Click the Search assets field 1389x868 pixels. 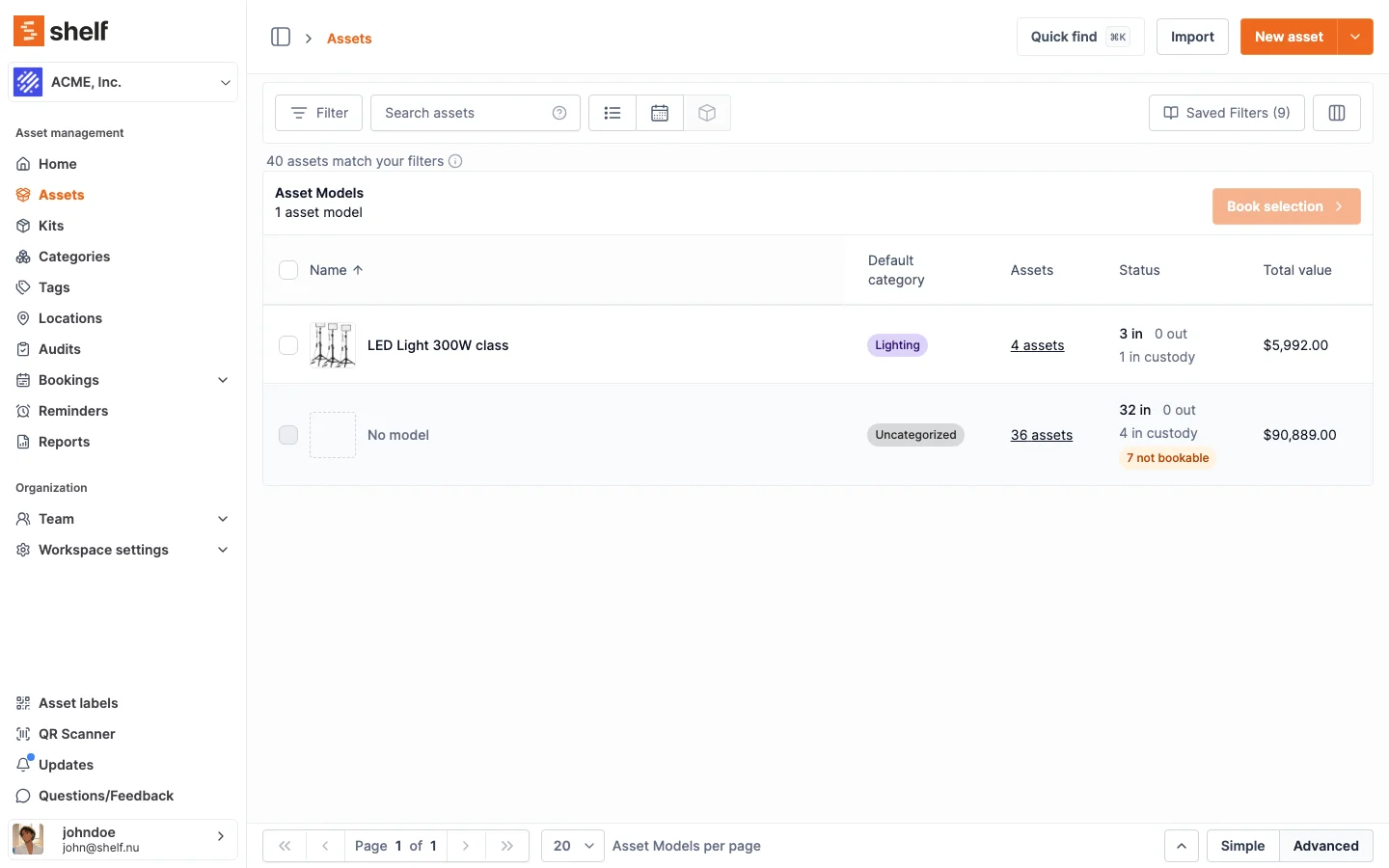(476, 113)
